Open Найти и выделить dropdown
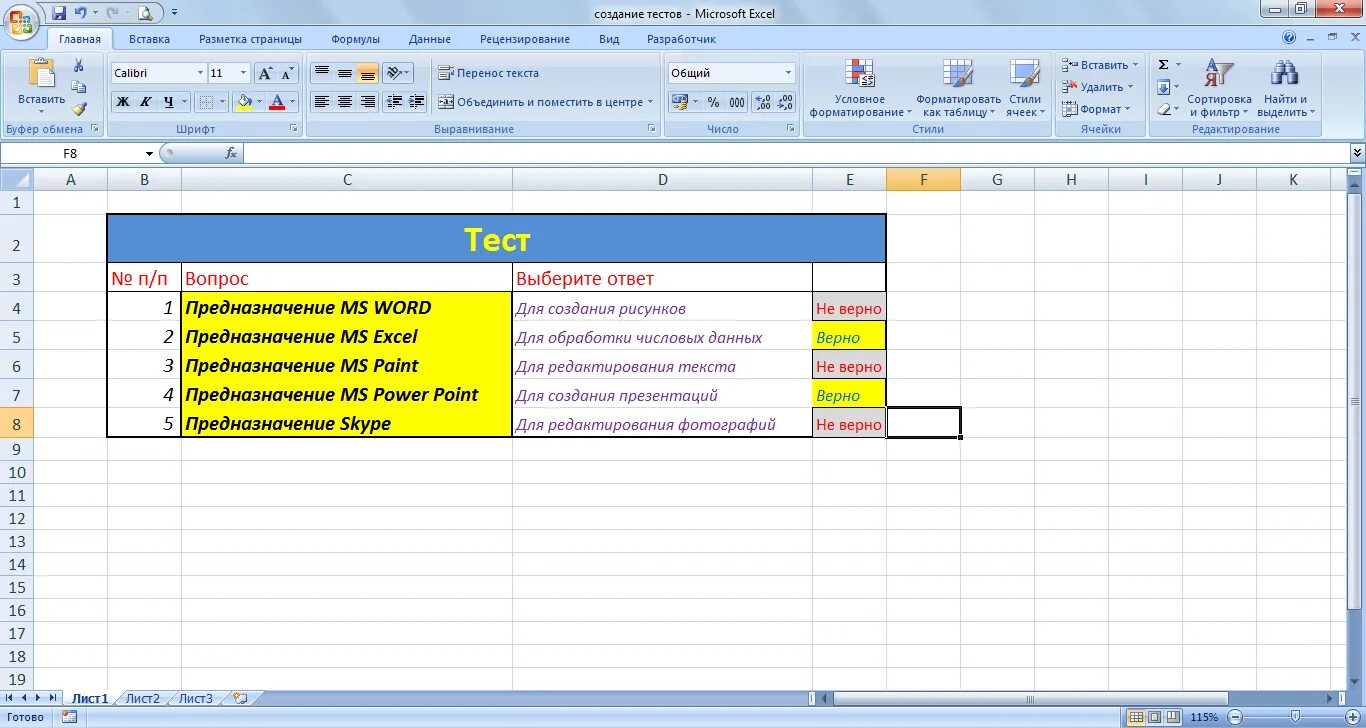Viewport: 1366px width, 728px height. tap(1286, 88)
